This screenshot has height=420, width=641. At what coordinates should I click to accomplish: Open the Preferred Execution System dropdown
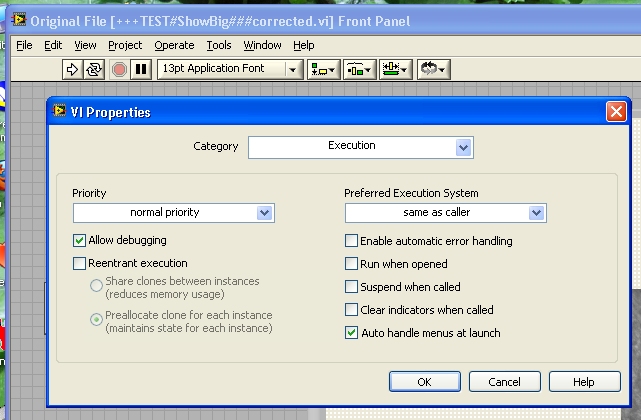(446, 213)
